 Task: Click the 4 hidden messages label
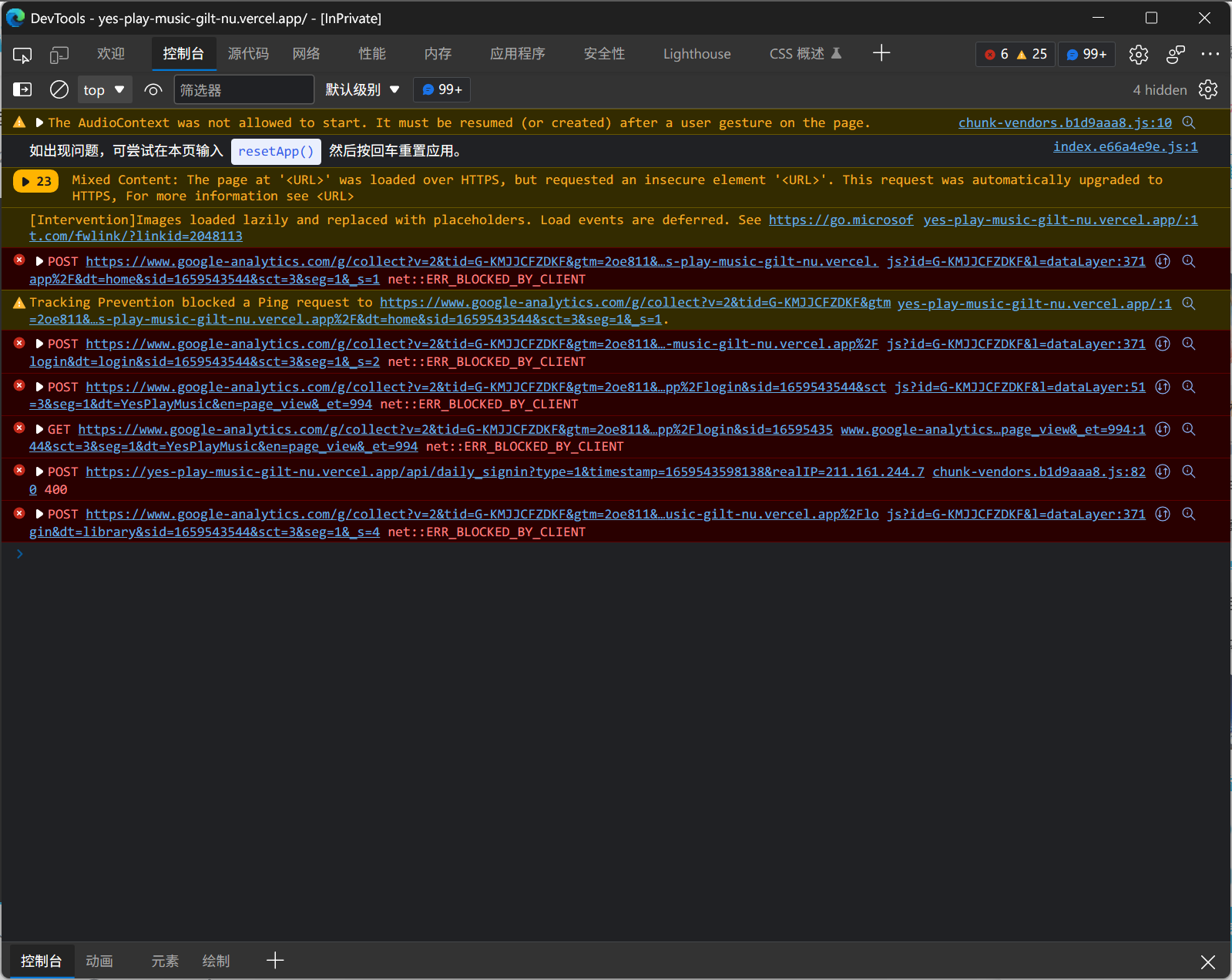[x=1160, y=90]
